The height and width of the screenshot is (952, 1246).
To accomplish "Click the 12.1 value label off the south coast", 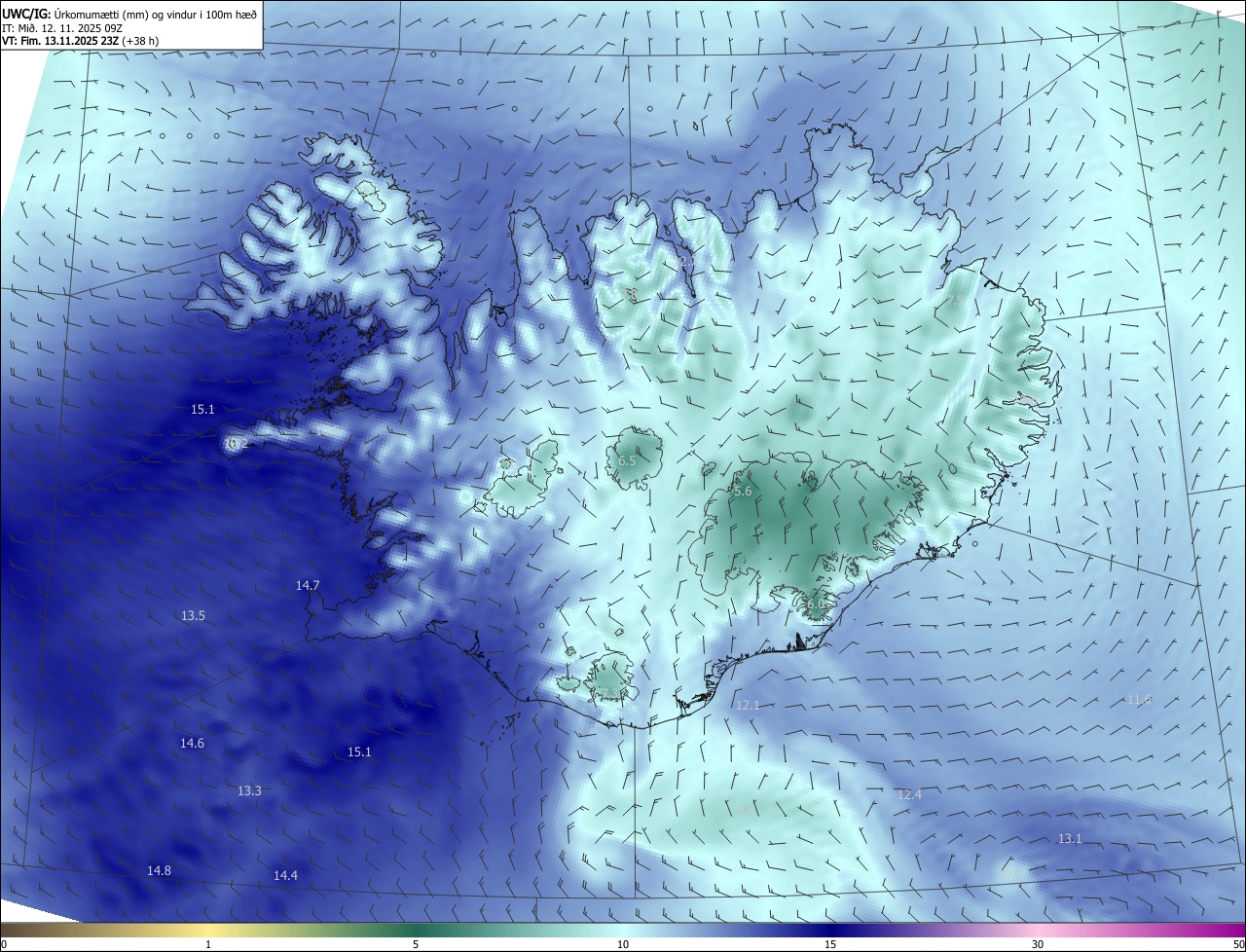I will [x=748, y=705].
